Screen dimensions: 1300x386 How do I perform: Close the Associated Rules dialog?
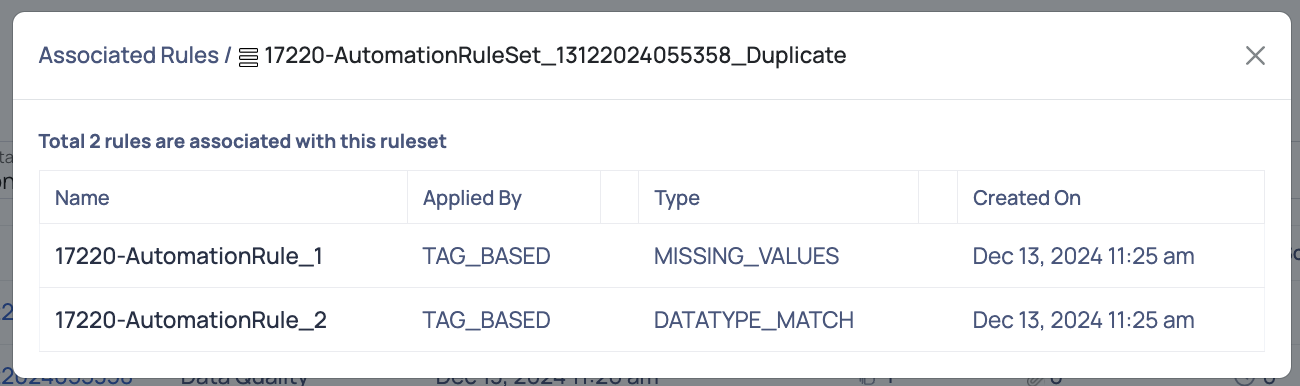(x=1255, y=56)
